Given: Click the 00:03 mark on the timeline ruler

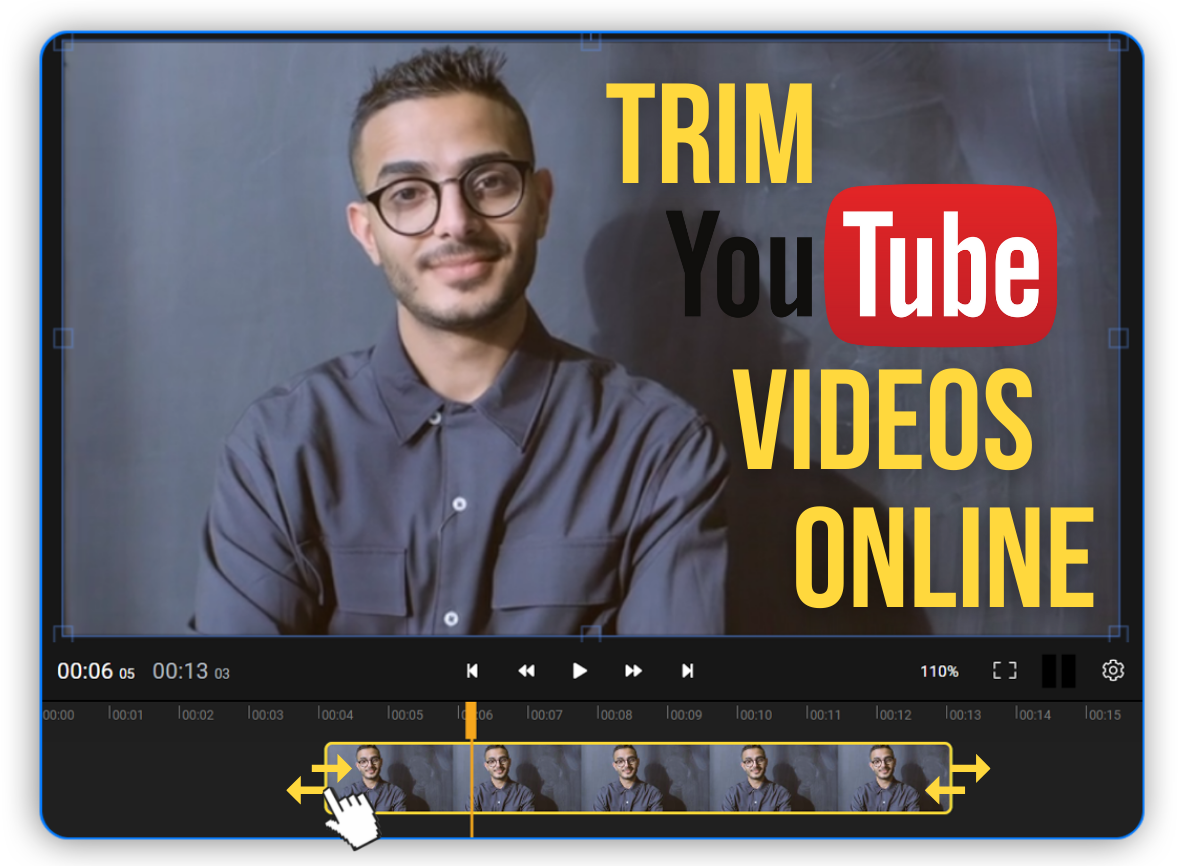Looking at the screenshot, I should click(266, 714).
